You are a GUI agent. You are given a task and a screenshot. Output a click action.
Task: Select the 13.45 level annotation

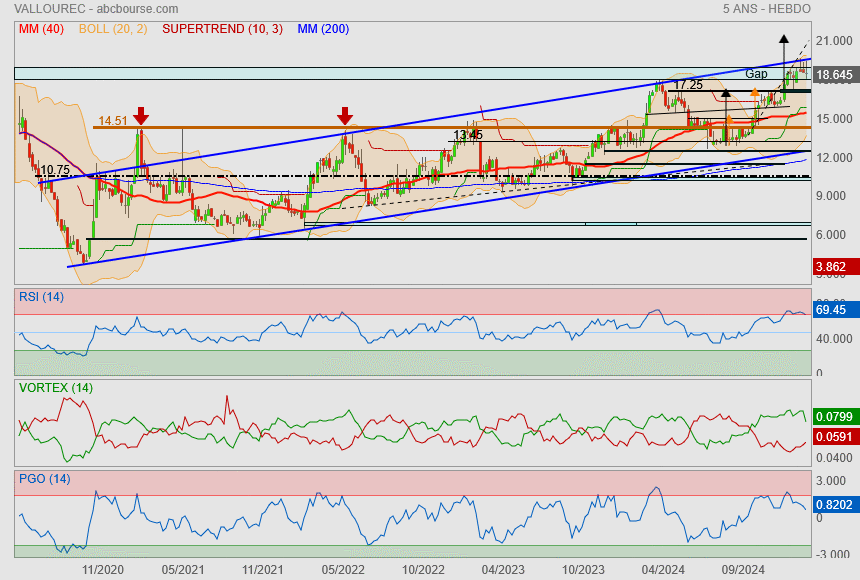pos(468,134)
